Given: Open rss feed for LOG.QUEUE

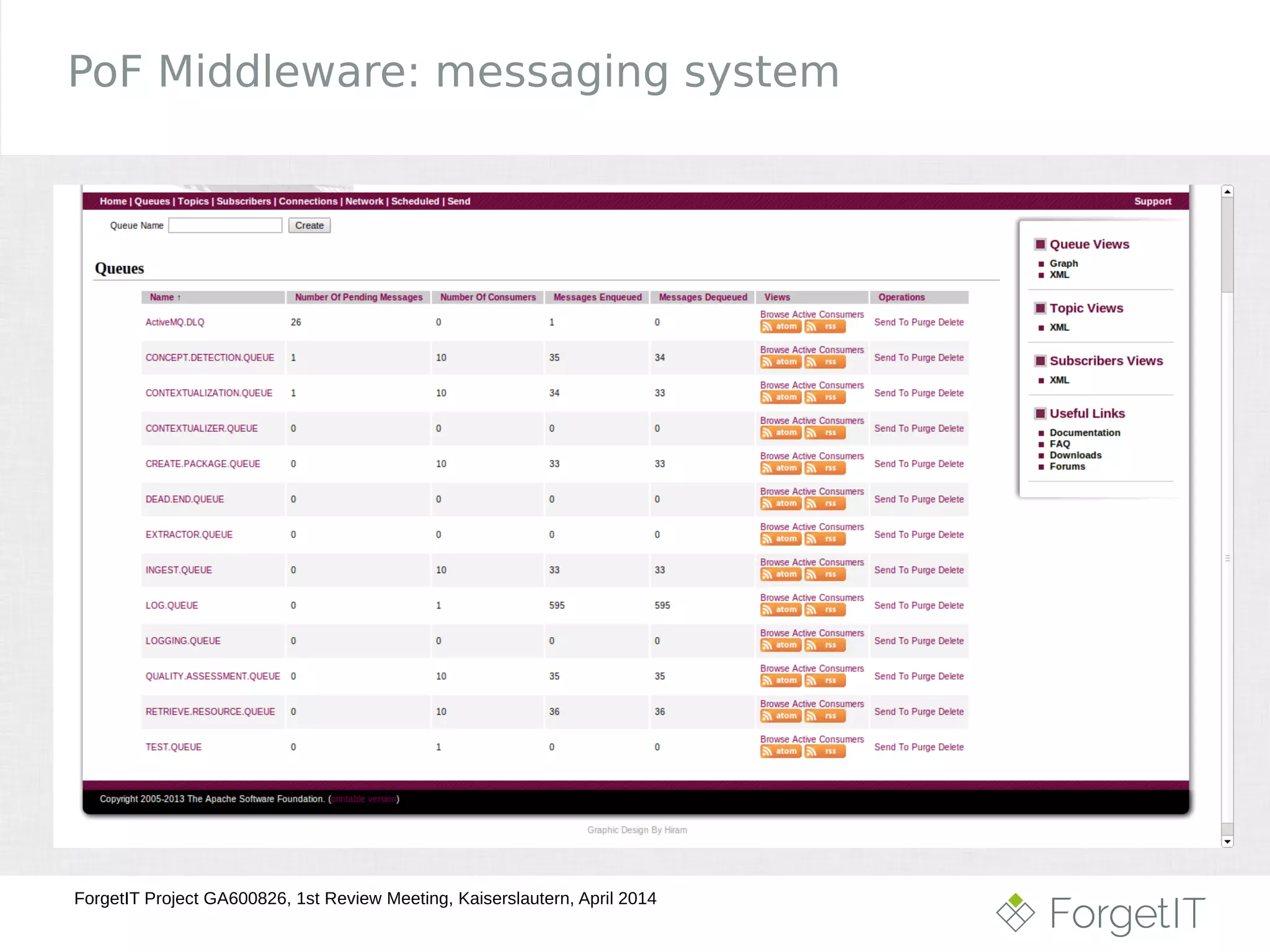Looking at the screenshot, I should [825, 609].
